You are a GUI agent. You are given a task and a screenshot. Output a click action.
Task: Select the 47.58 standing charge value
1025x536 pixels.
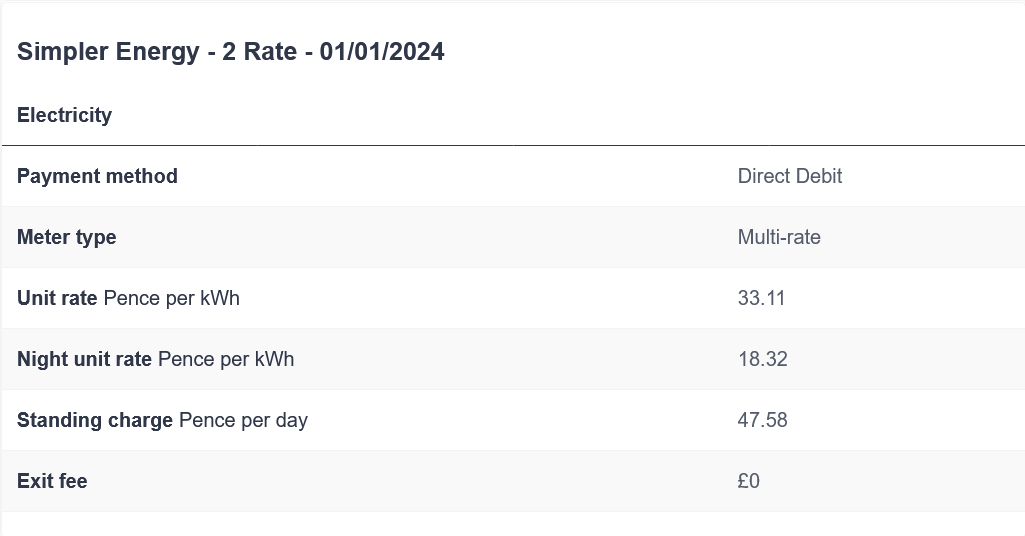pyautogui.click(x=762, y=421)
